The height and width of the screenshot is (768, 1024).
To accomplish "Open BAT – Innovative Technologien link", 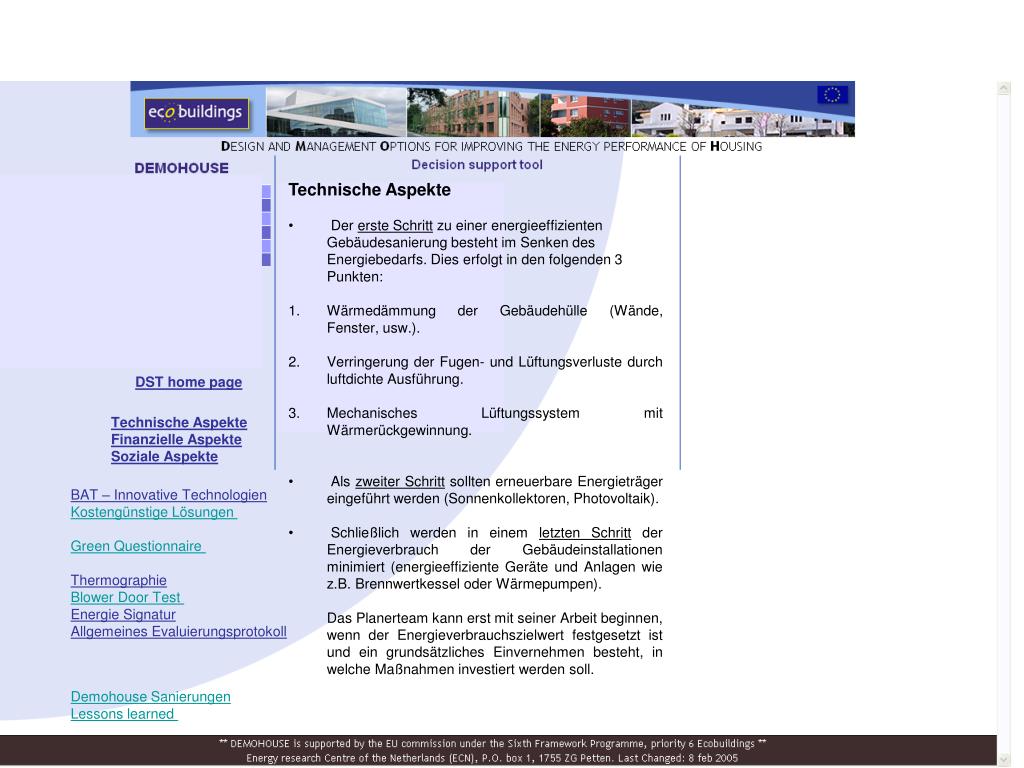I will point(168,495).
